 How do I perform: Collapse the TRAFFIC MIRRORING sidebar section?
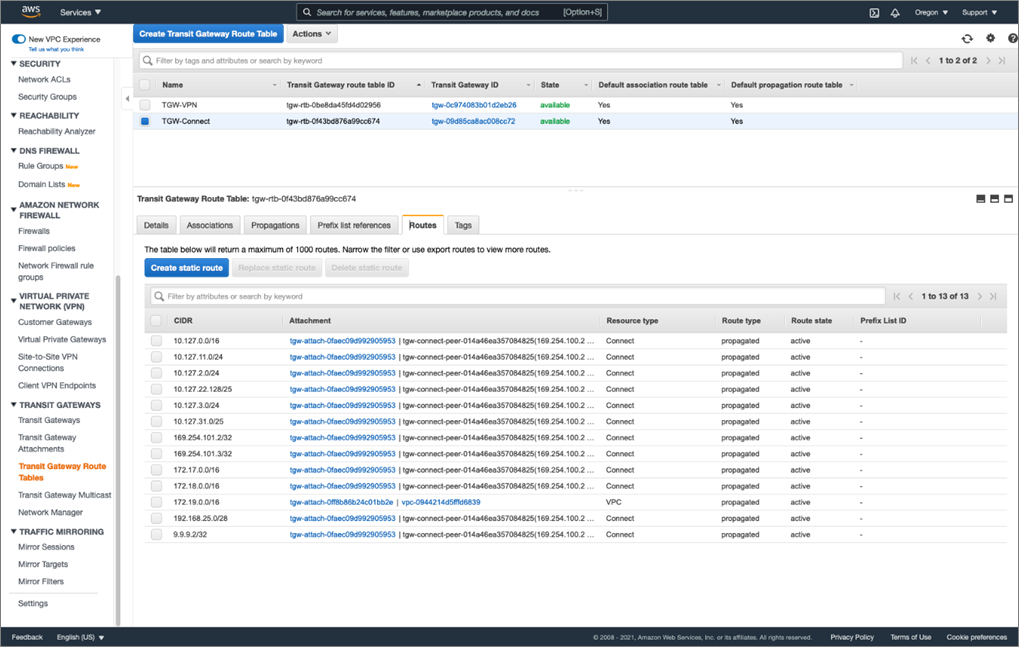[14, 531]
